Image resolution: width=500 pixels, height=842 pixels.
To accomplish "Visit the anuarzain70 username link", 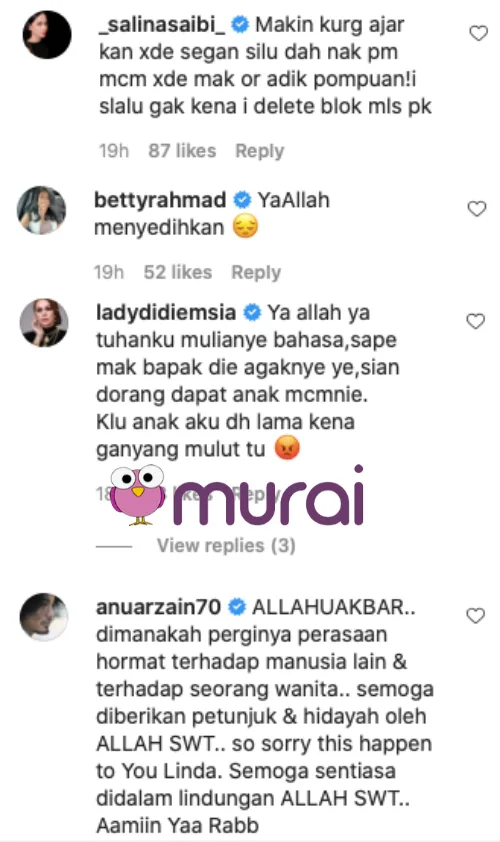I will click(158, 607).
